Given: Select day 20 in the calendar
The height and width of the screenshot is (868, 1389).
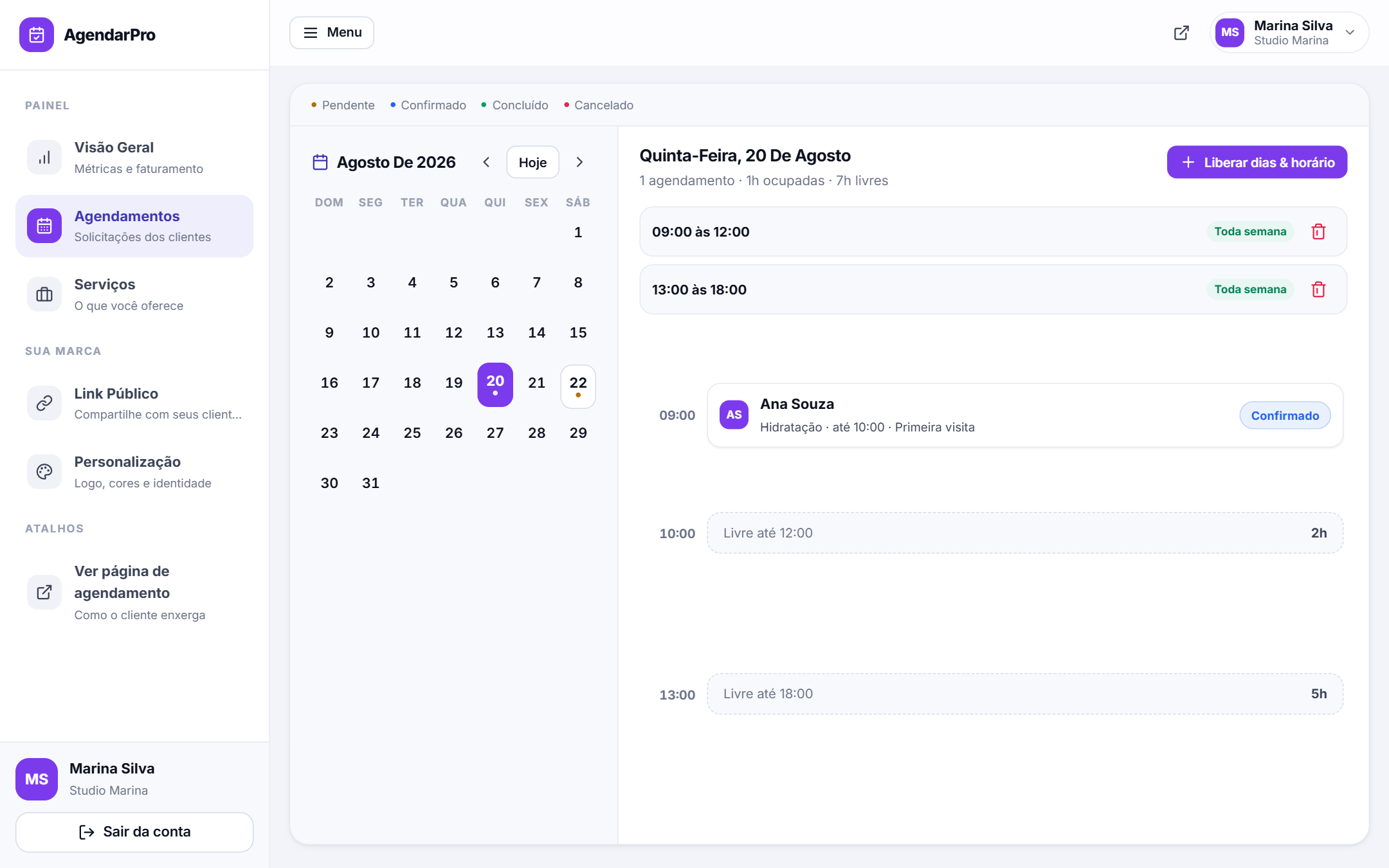Looking at the screenshot, I should (495, 384).
